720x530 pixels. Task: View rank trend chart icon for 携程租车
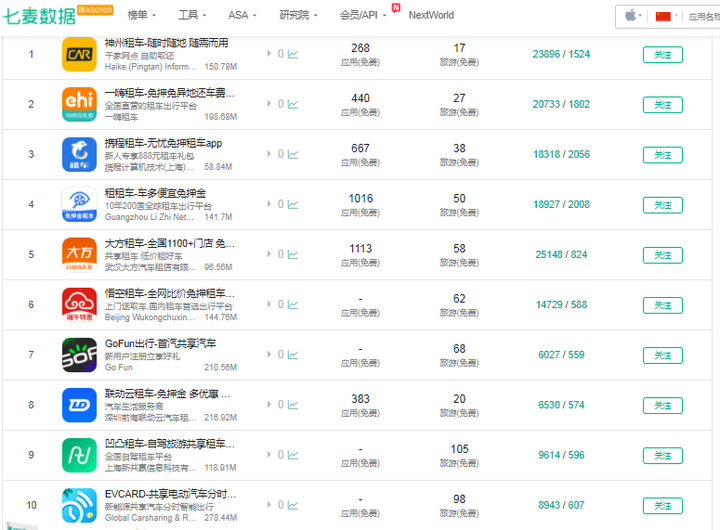tap(293, 154)
